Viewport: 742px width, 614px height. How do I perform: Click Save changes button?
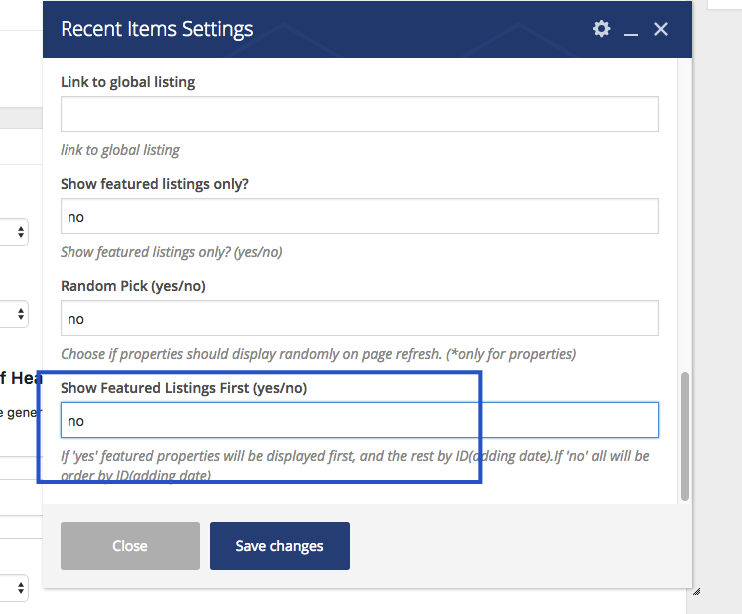(x=280, y=546)
